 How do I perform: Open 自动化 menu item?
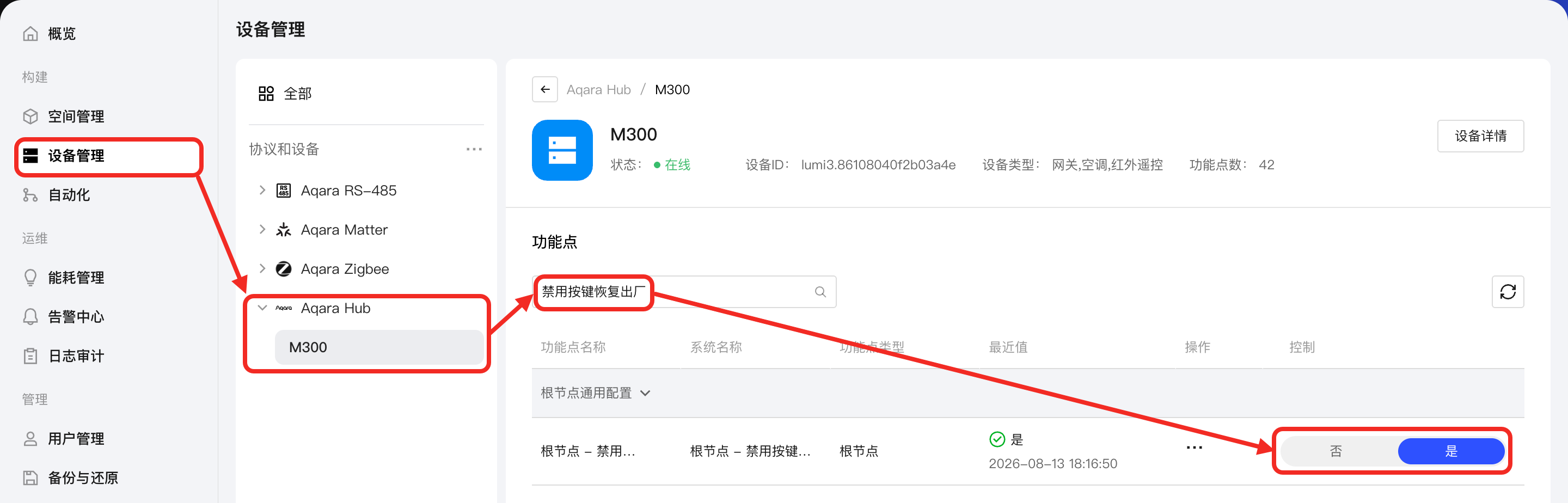[69, 195]
